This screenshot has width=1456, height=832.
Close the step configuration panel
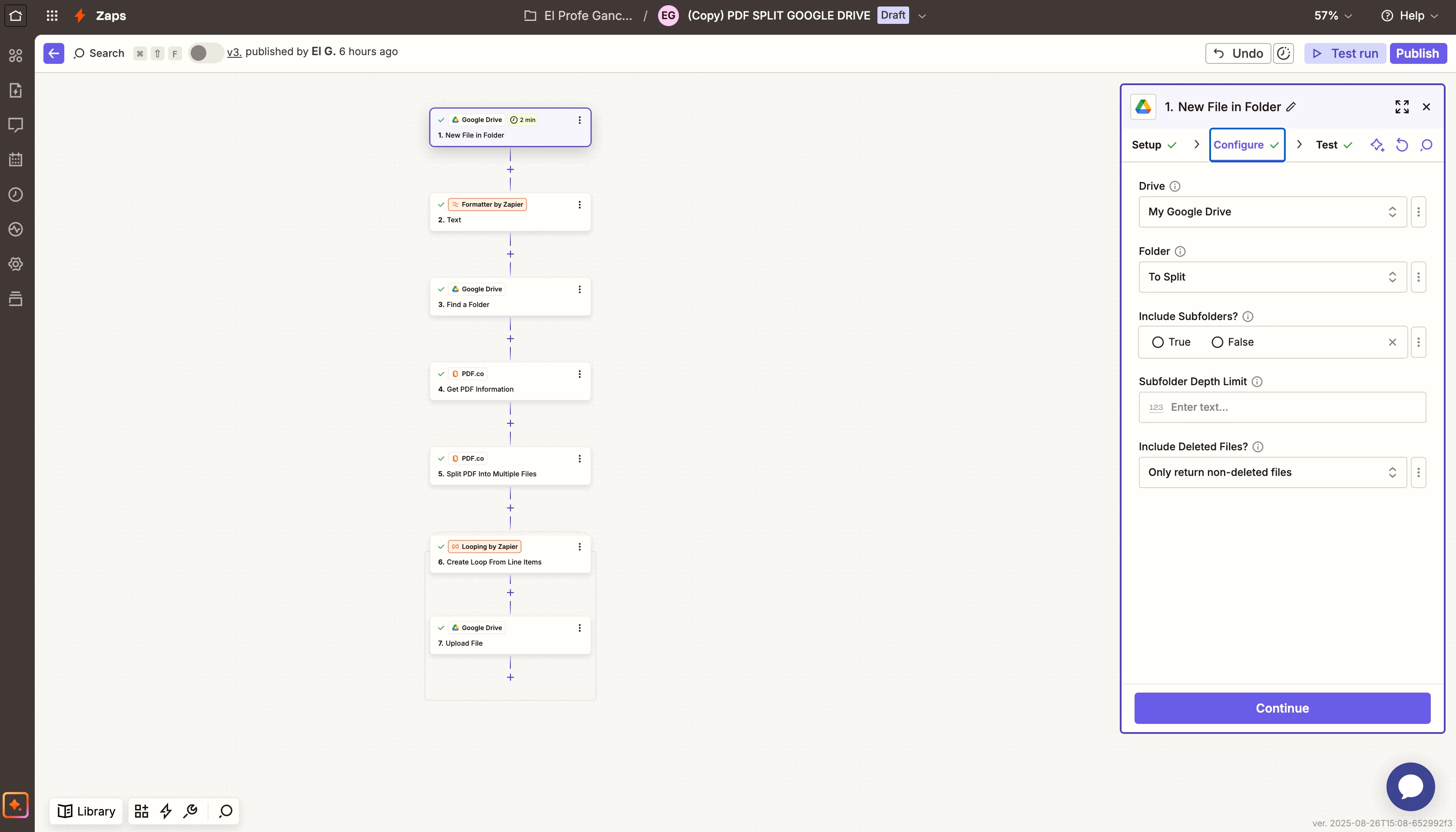point(1426,107)
